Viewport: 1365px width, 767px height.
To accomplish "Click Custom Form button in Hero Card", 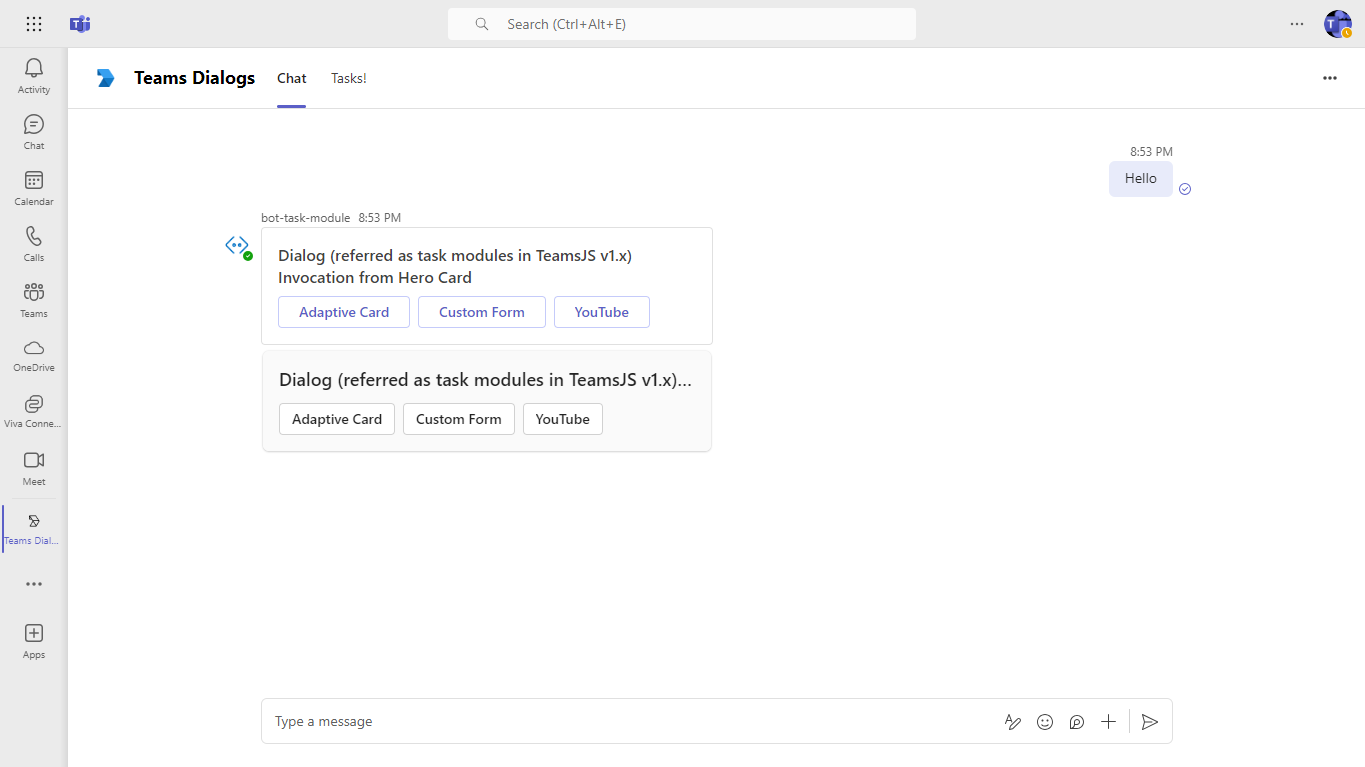I will [482, 312].
